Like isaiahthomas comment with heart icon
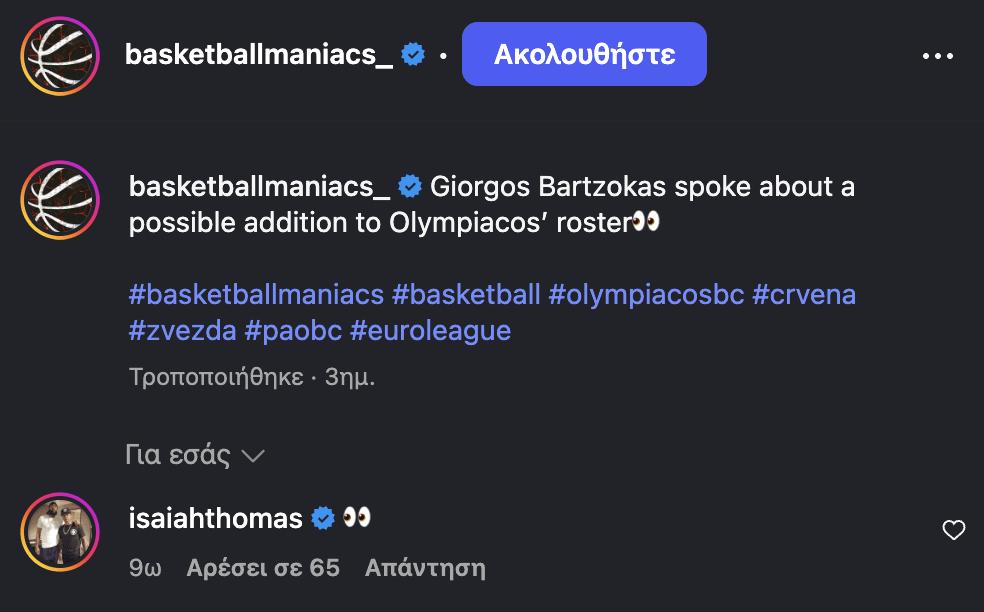984x612 pixels. pyautogui.click(x=954, y=530)
